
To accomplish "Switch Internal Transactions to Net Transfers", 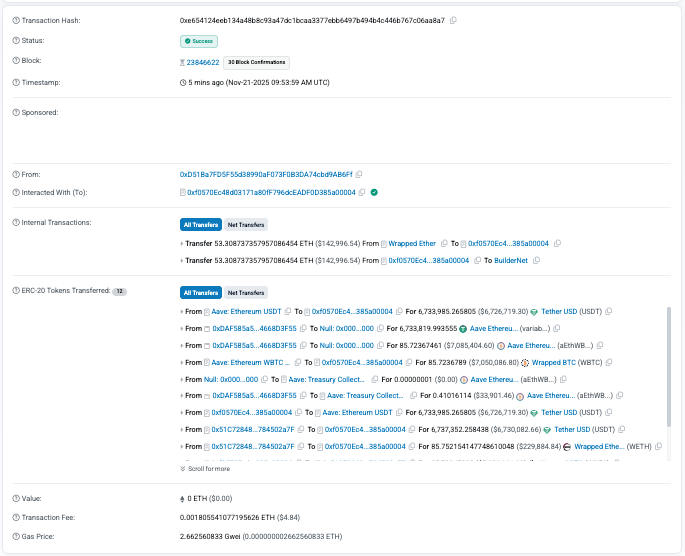I will click(244, 225).
